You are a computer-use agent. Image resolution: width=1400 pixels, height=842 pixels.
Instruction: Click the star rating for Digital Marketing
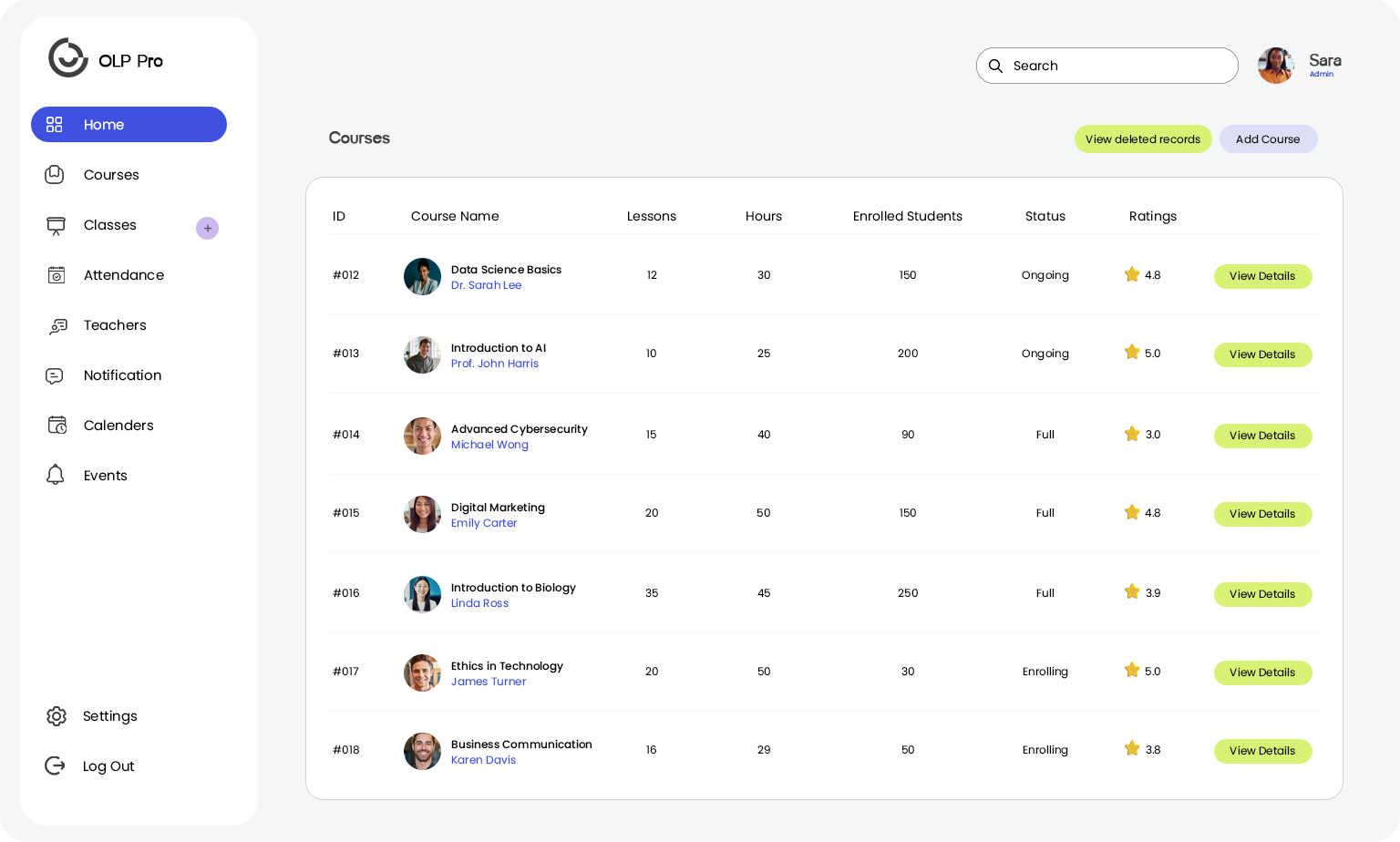(x=1132, y=512)
